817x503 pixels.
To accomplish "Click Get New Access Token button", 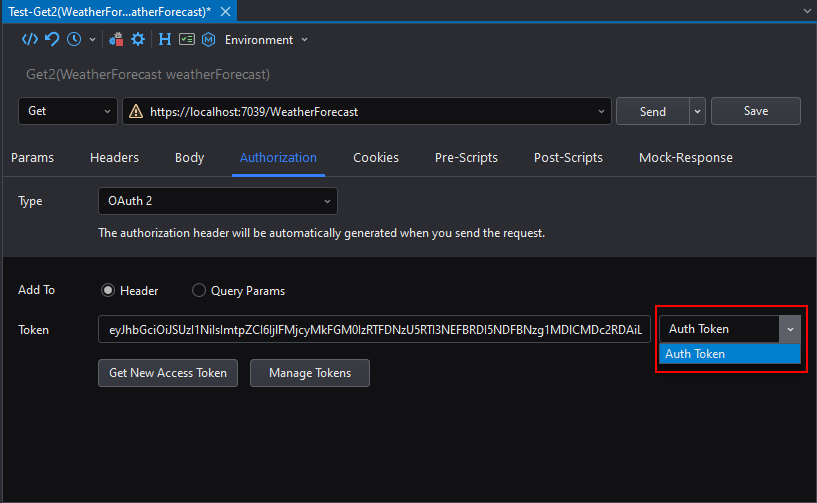I will [168, 373].
